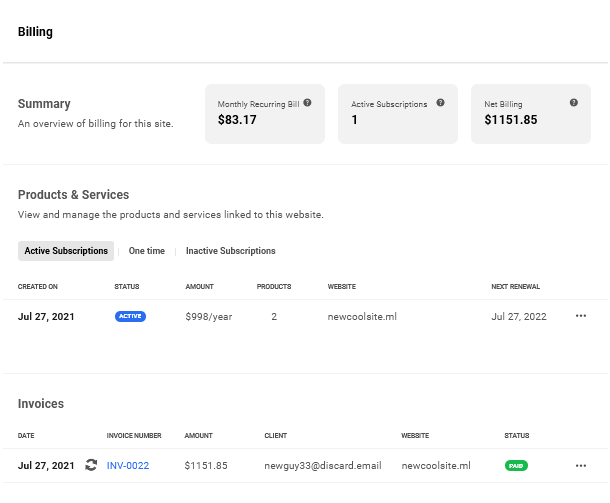Click newcoolsite.ml in the subscription row
The image size is (610, 503).
click(362, 317)
